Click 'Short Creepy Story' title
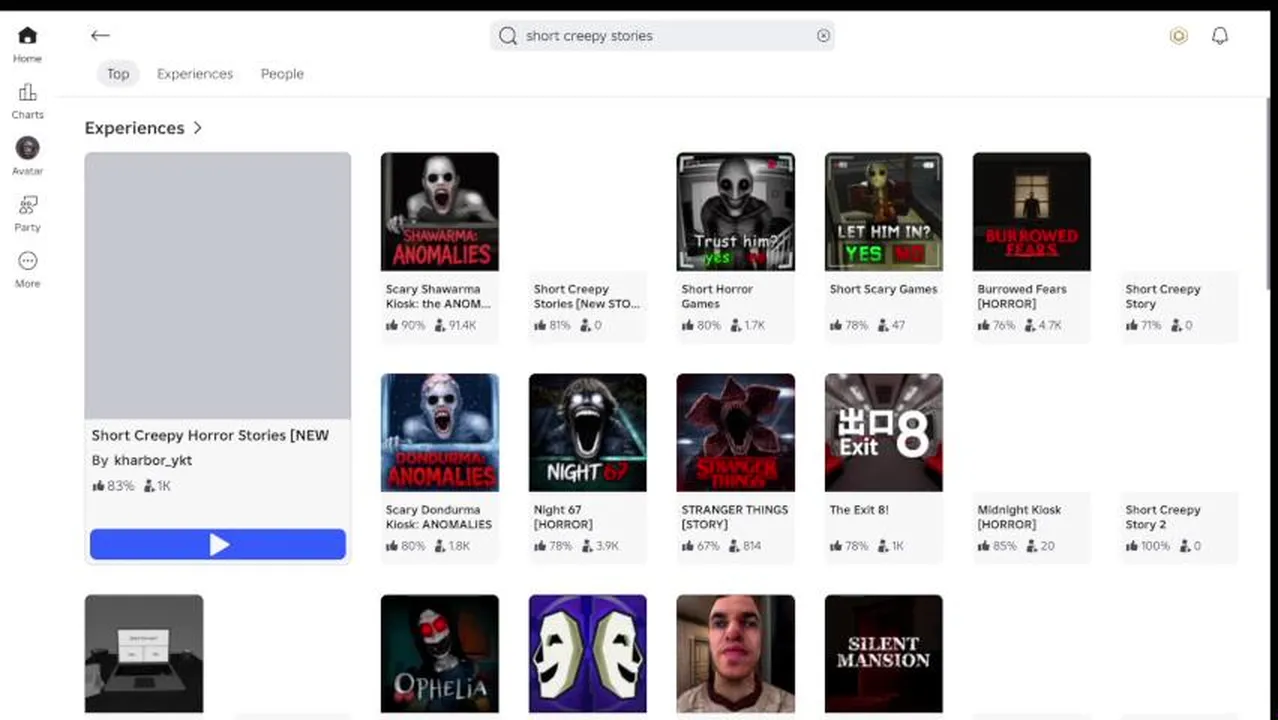1278x720 pixels. (1163, 296)
